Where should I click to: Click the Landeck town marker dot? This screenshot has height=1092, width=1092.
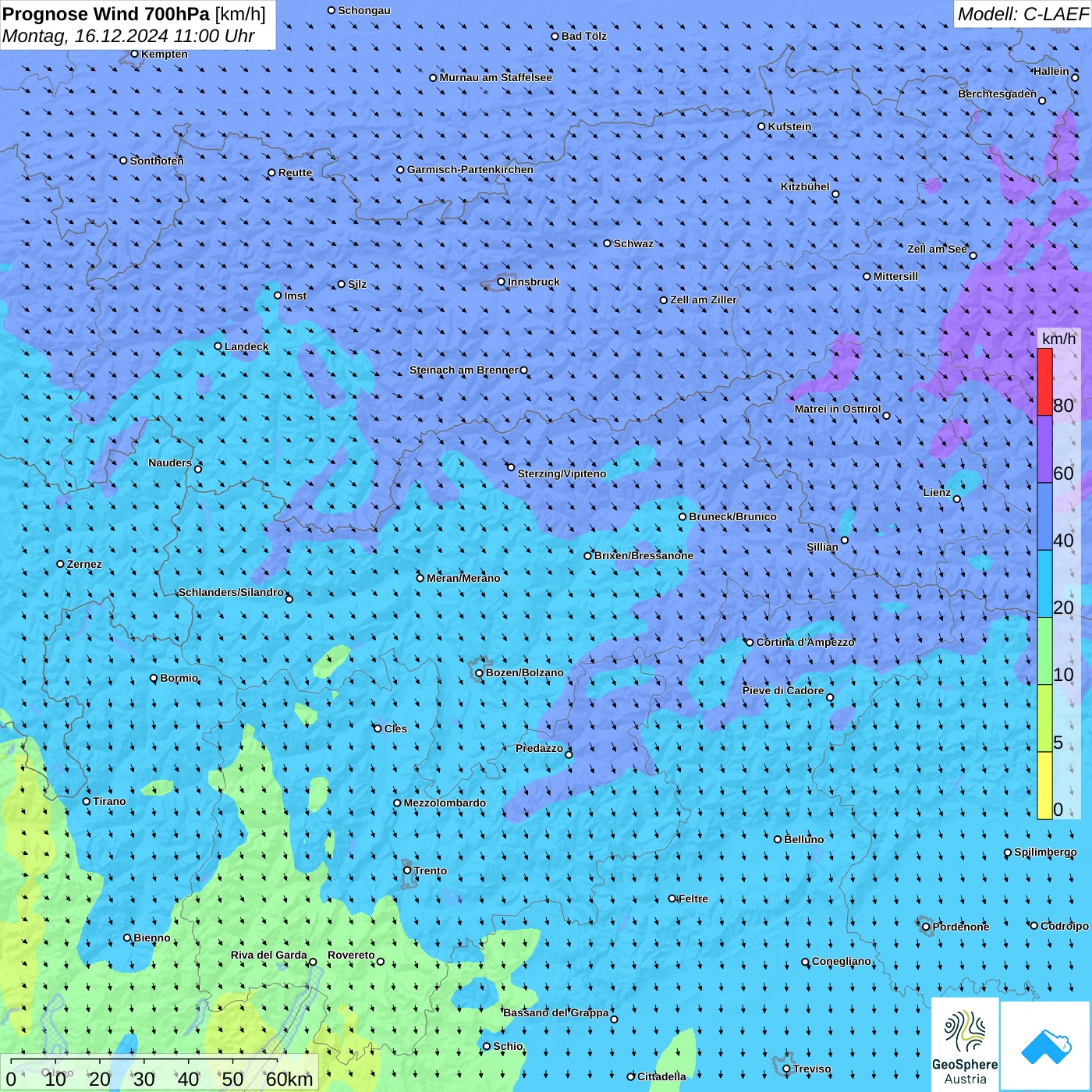pyautogui.click(x=218, y=346)
